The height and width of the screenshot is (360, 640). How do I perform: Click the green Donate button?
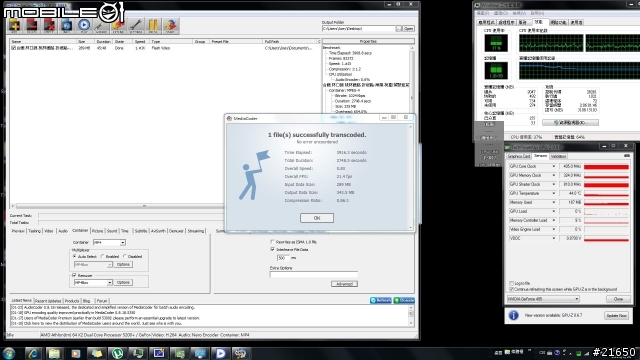pos(404,300)
